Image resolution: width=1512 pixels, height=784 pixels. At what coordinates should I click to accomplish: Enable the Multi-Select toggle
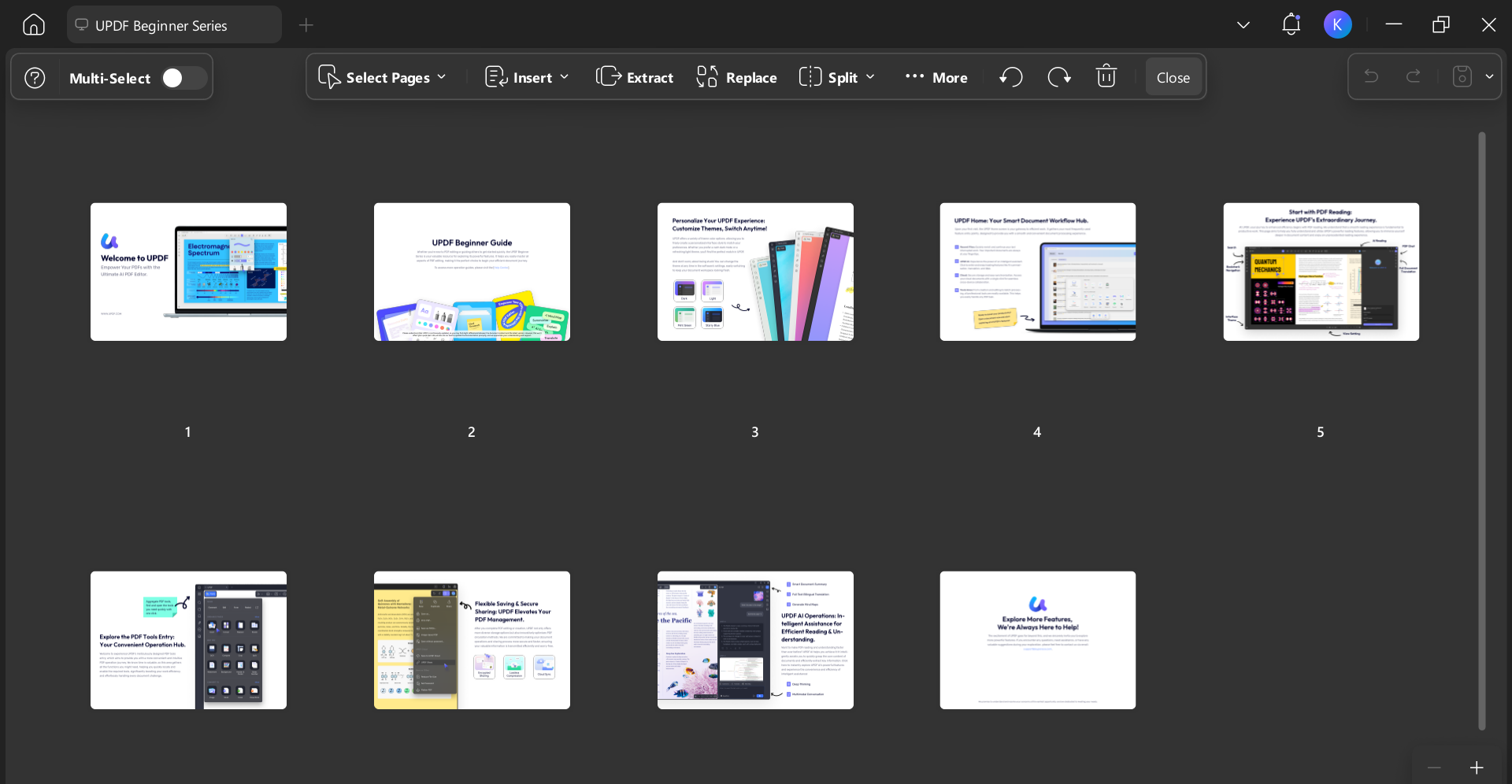tap(183, 77)
